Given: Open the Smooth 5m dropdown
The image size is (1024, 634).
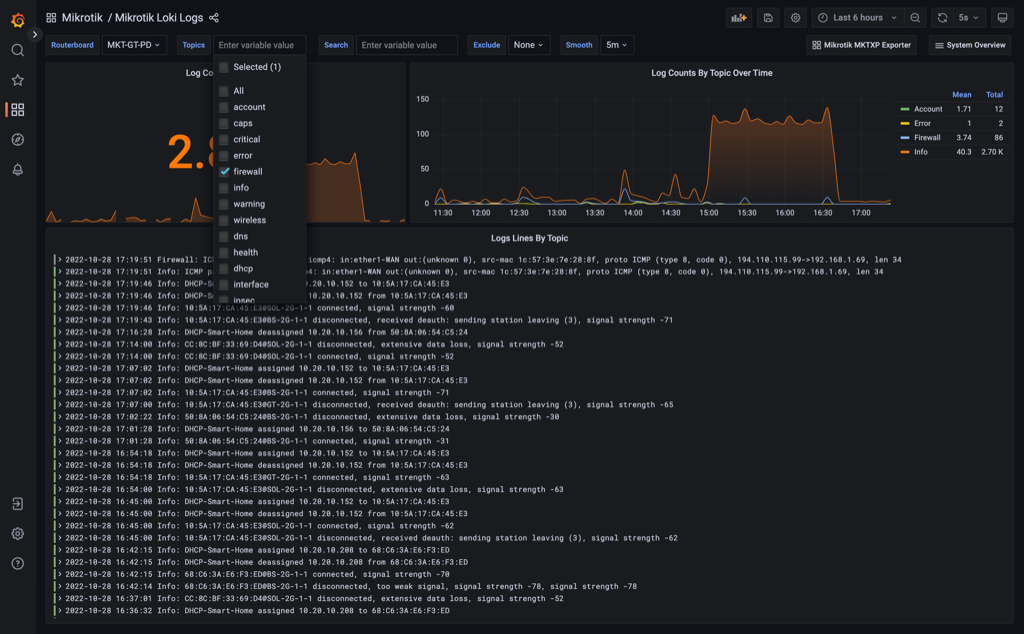Looking at the screenshot, I should [616, 45].
